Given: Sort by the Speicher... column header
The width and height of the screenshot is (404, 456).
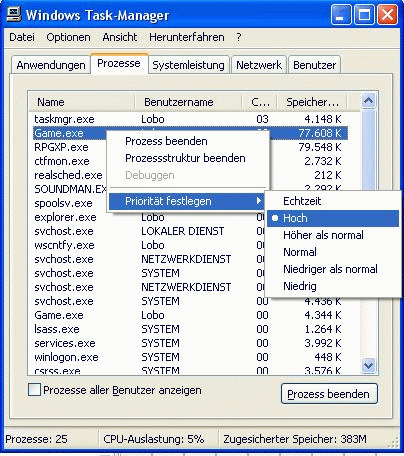Looking at the screenshot, I should [313, 102].
